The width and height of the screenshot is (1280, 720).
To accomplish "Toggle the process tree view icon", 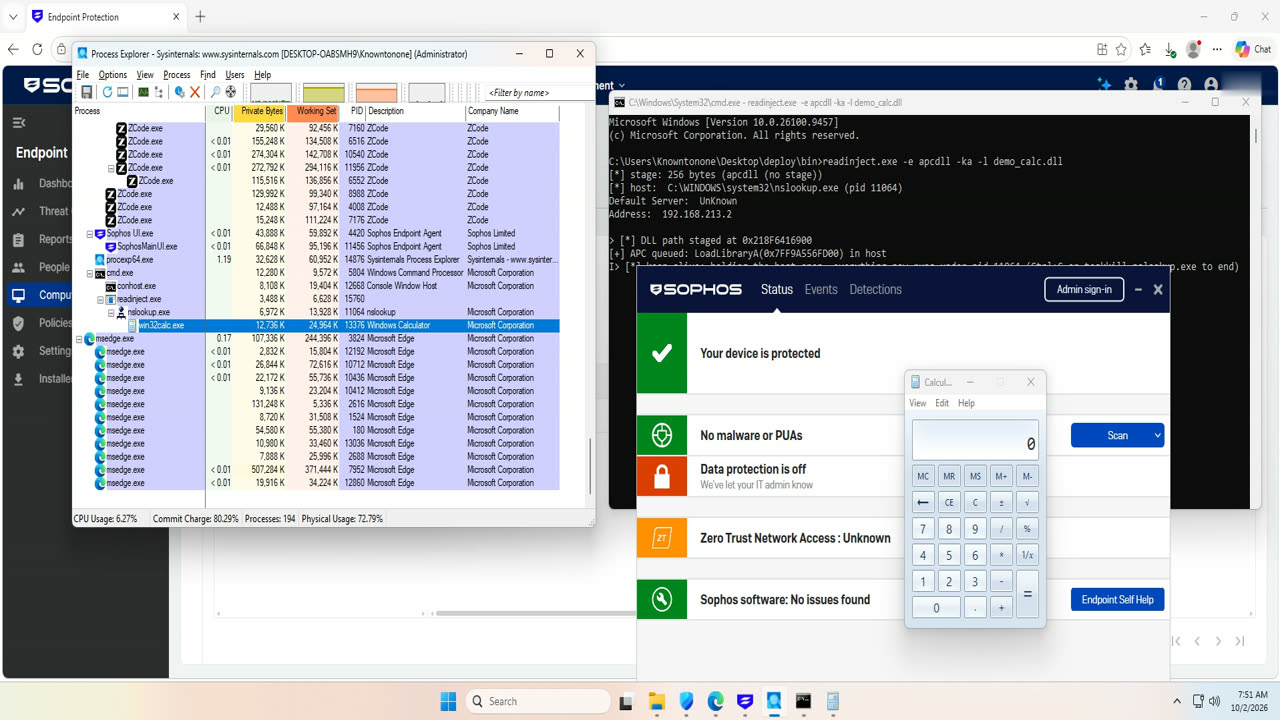I will [159, 92].
